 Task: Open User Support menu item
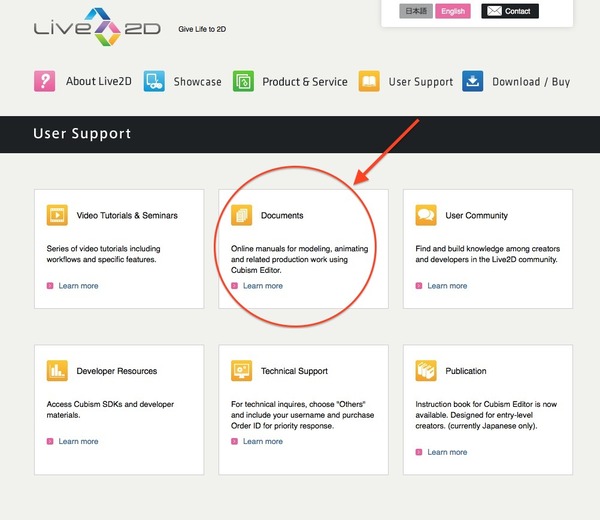click(x=421, y=82)
